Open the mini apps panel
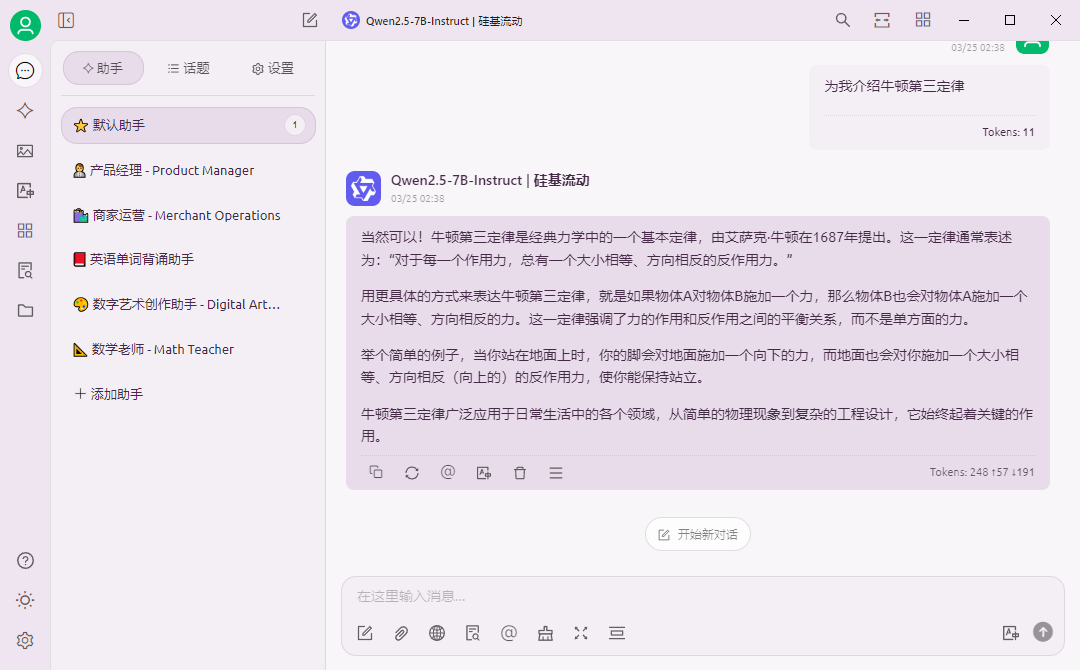1080x670 pixels. coord(25,230)
